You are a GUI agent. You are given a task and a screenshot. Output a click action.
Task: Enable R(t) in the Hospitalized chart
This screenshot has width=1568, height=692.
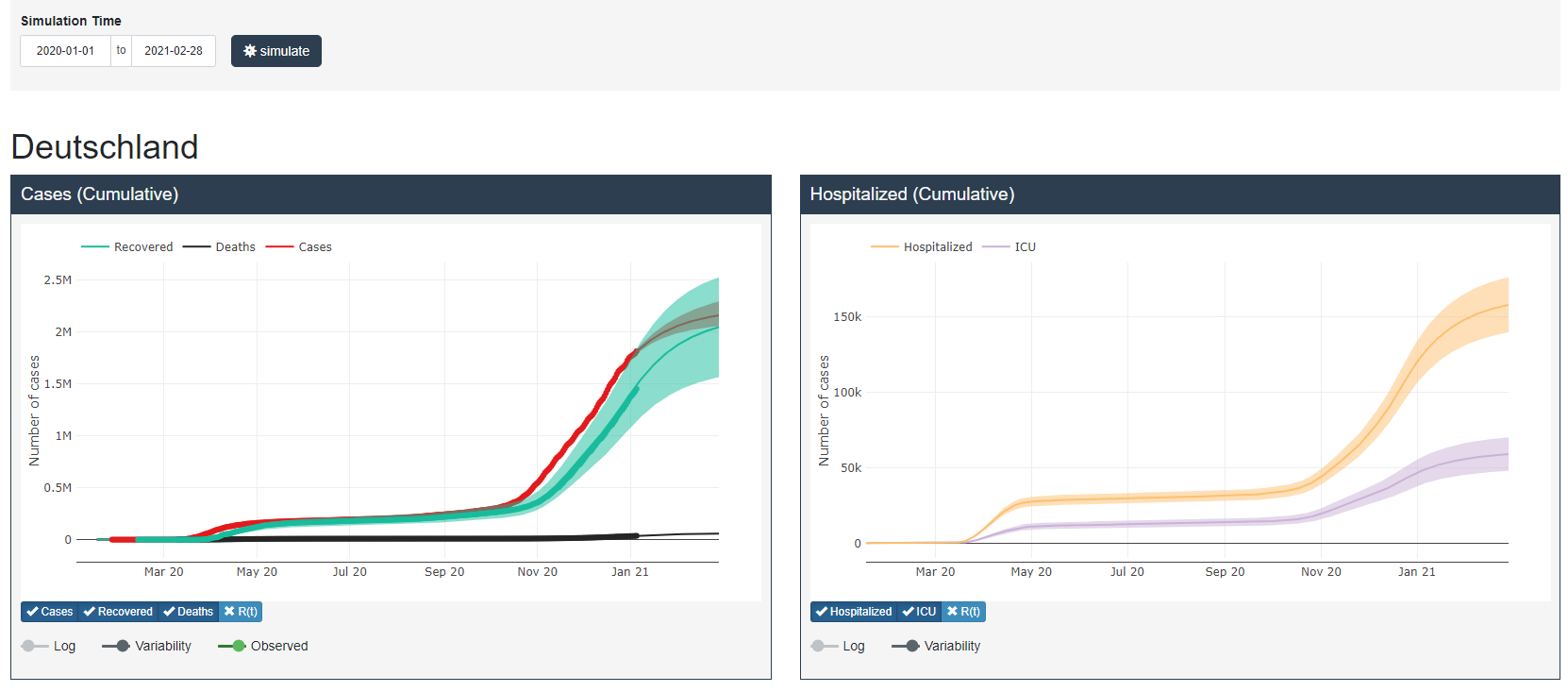coord(963,612)
